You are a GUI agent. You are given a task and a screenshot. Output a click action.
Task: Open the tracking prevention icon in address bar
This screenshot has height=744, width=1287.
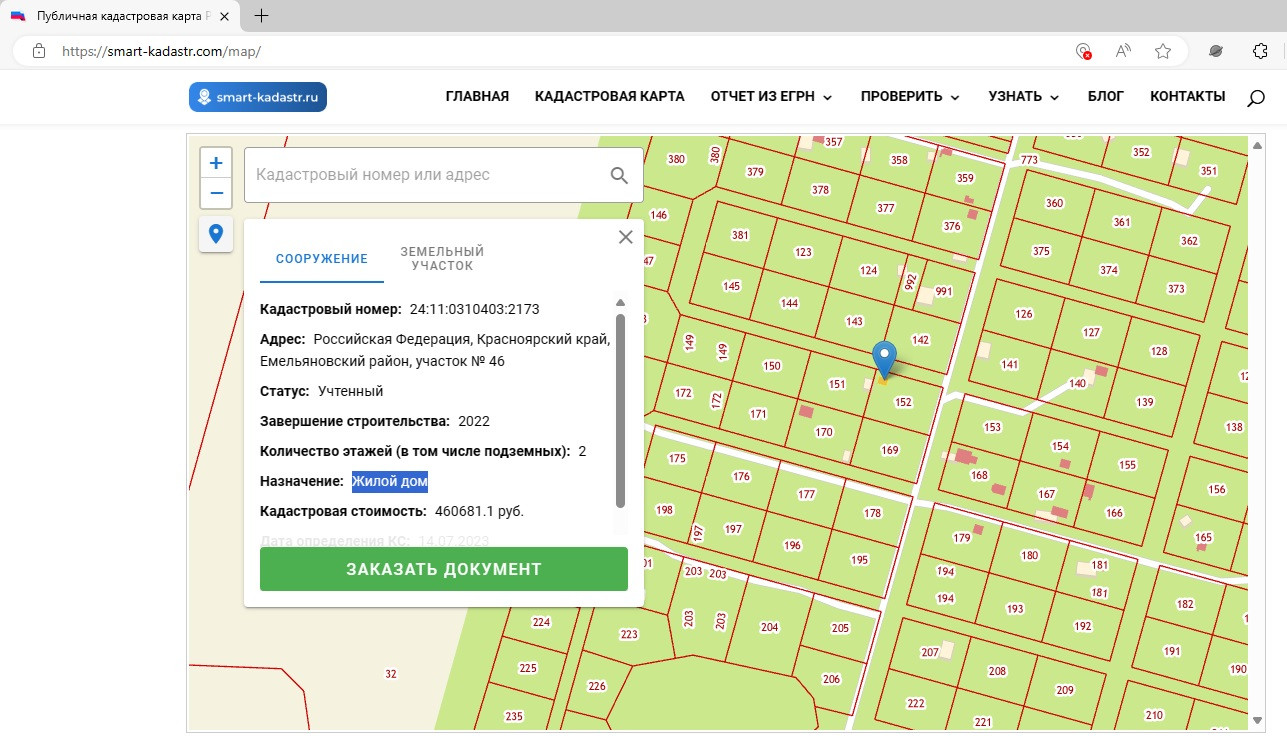(1083, 51)
